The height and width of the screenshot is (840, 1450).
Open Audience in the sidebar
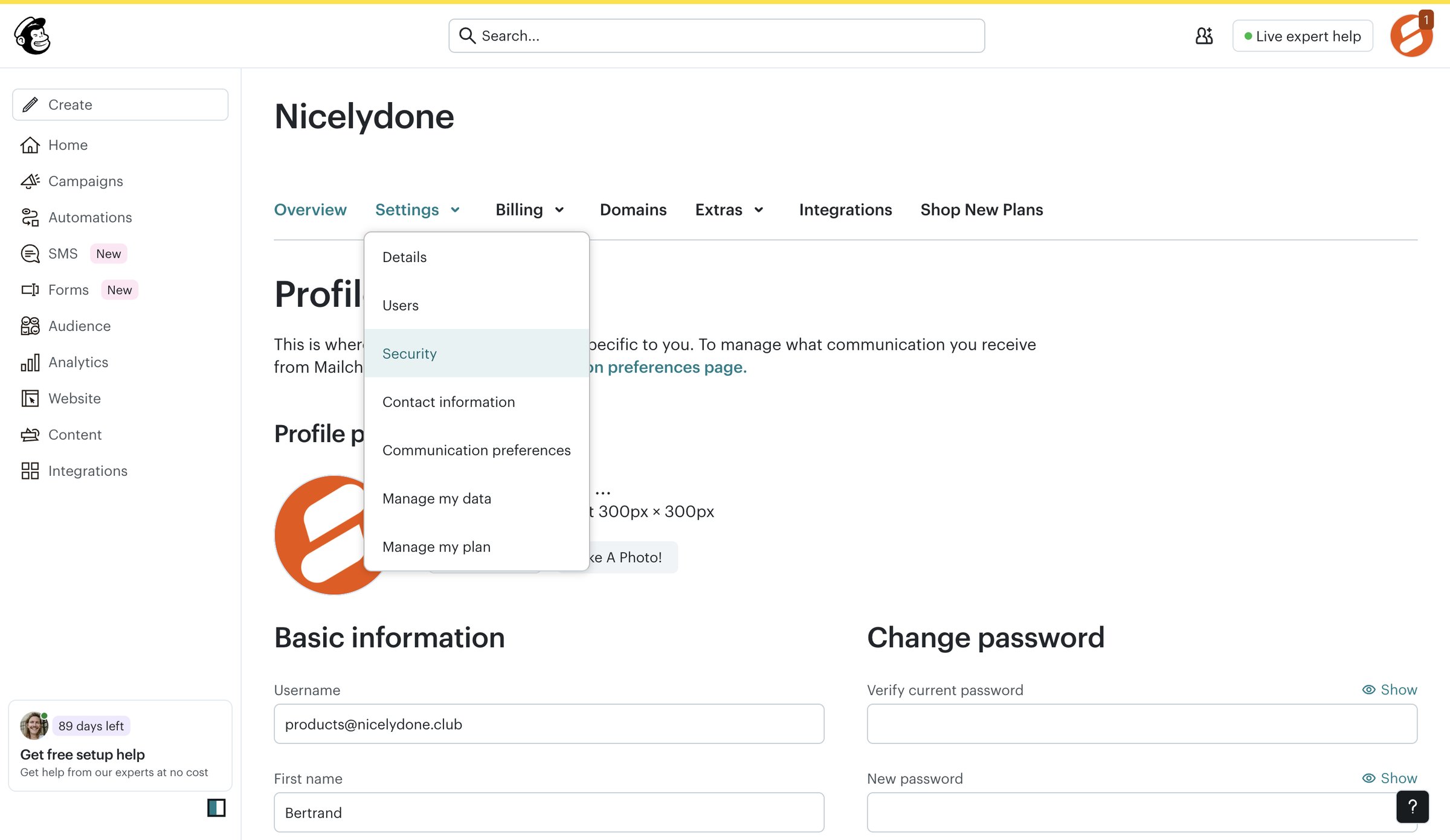[80, 326]
